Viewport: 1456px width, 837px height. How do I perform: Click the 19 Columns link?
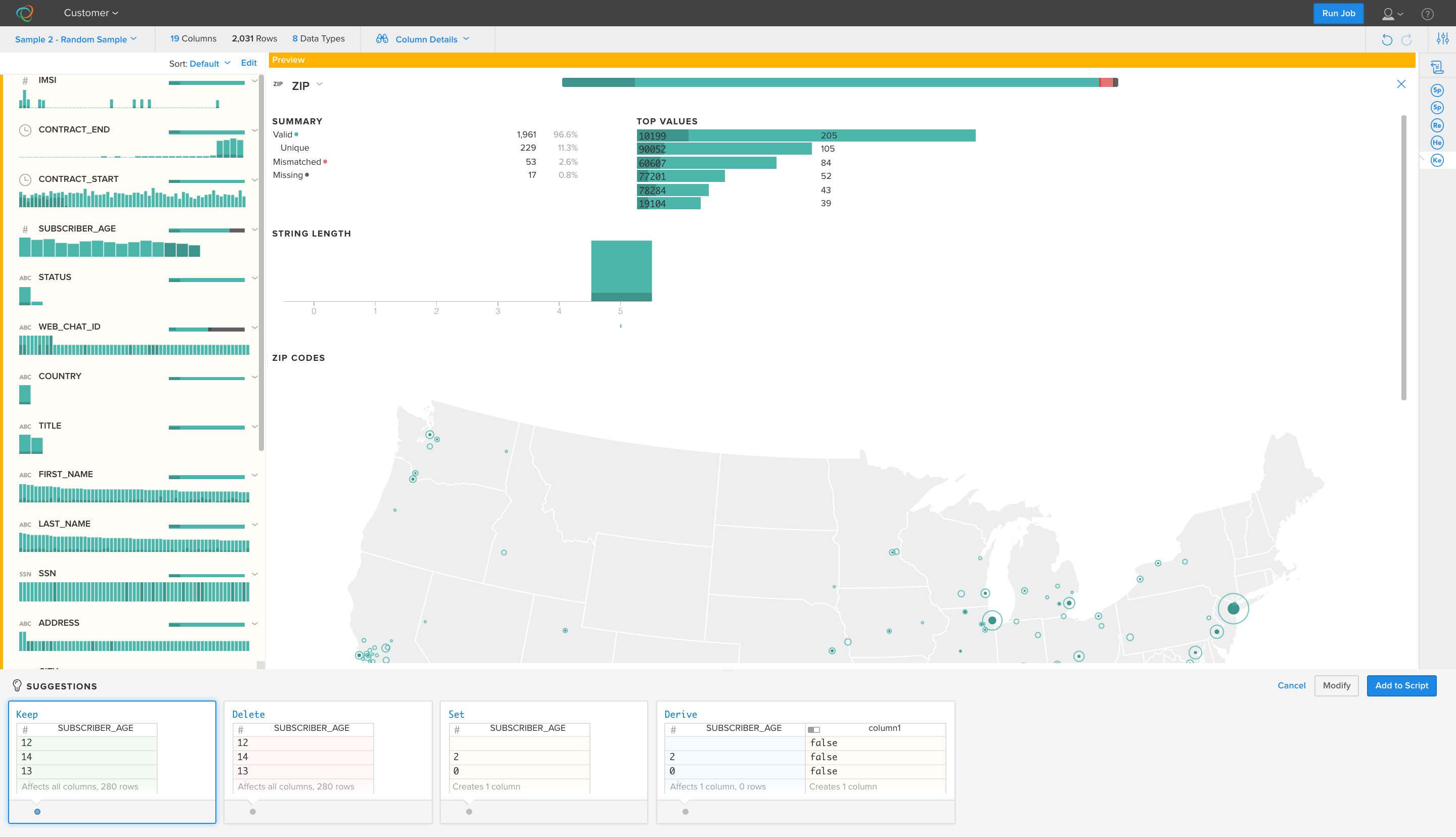pos(193,38)
